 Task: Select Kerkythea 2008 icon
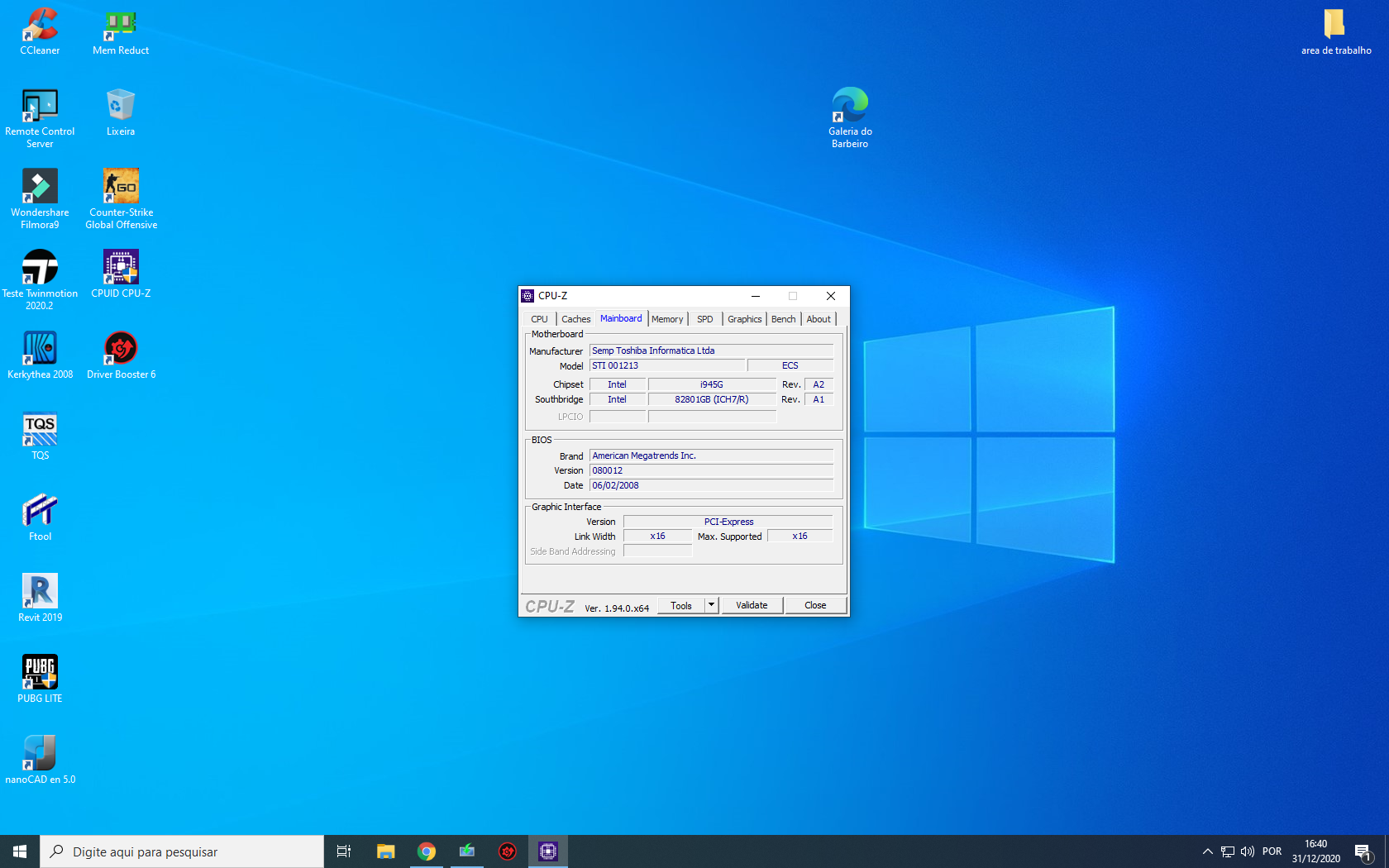[x=40, y=355]
